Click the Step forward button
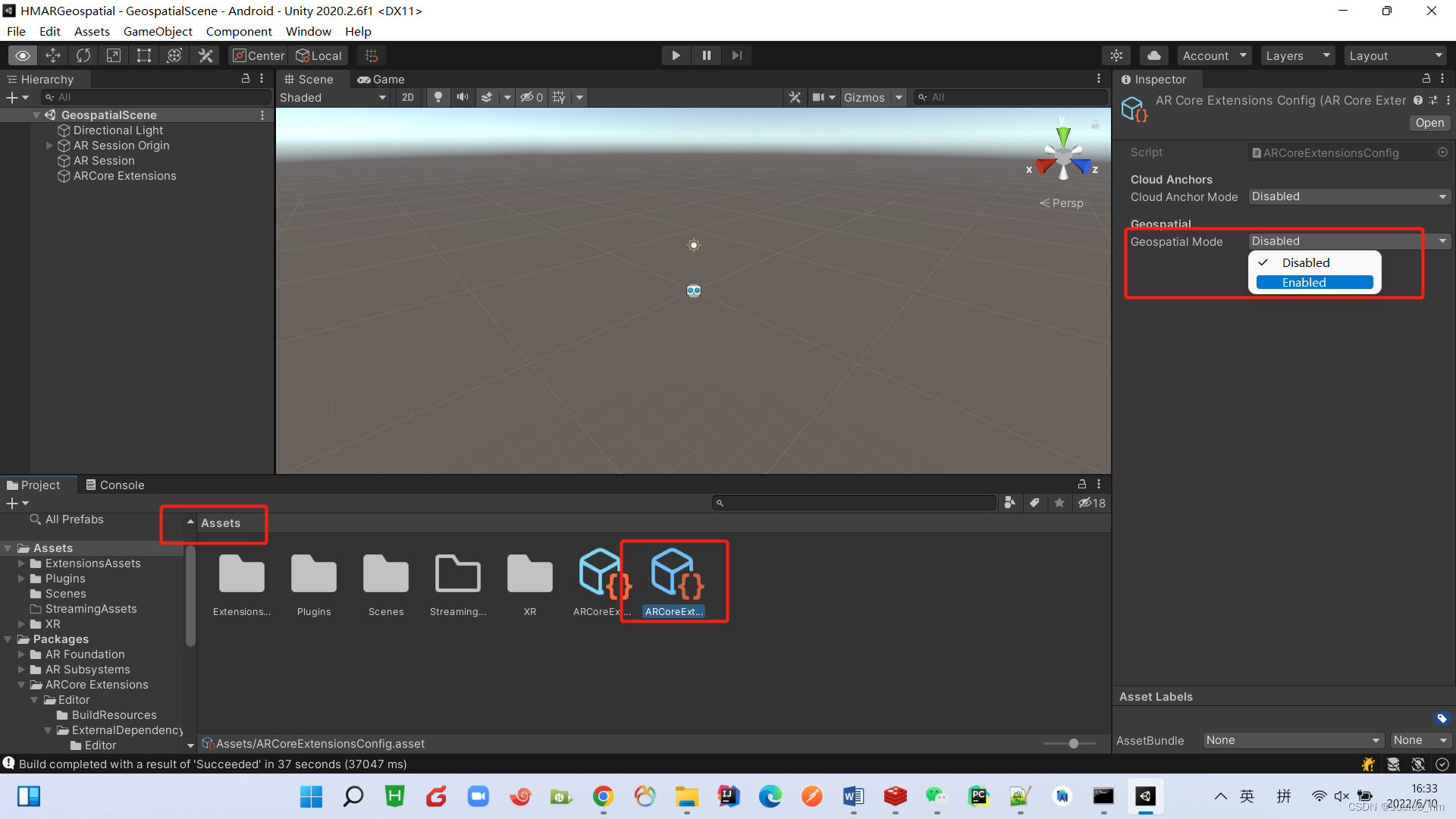Screen dimensions: 1456x819 [x=736, y=55]
